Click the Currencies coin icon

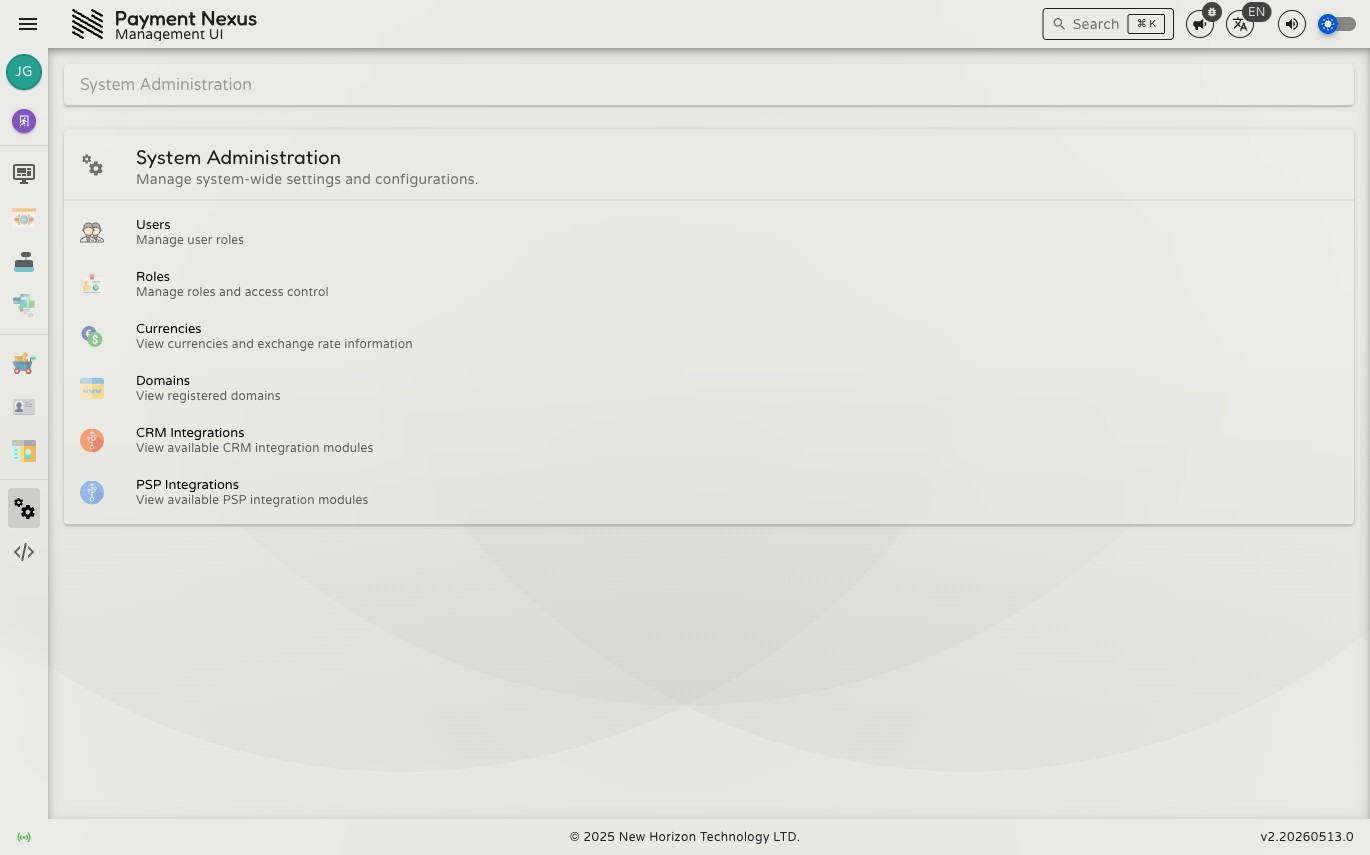coord(92,336)
